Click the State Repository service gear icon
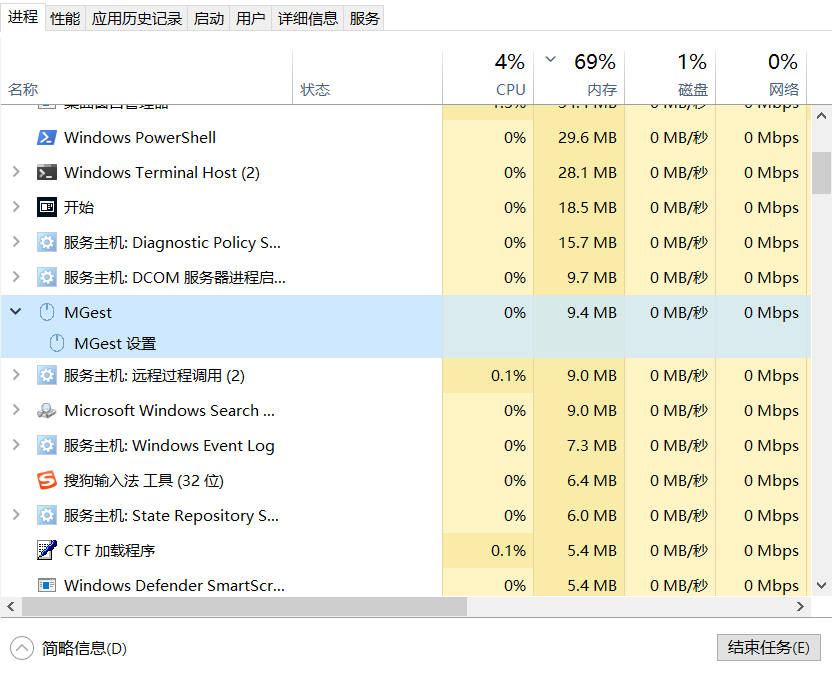This screenshot has height=678, width=832. tap(47, 516)
